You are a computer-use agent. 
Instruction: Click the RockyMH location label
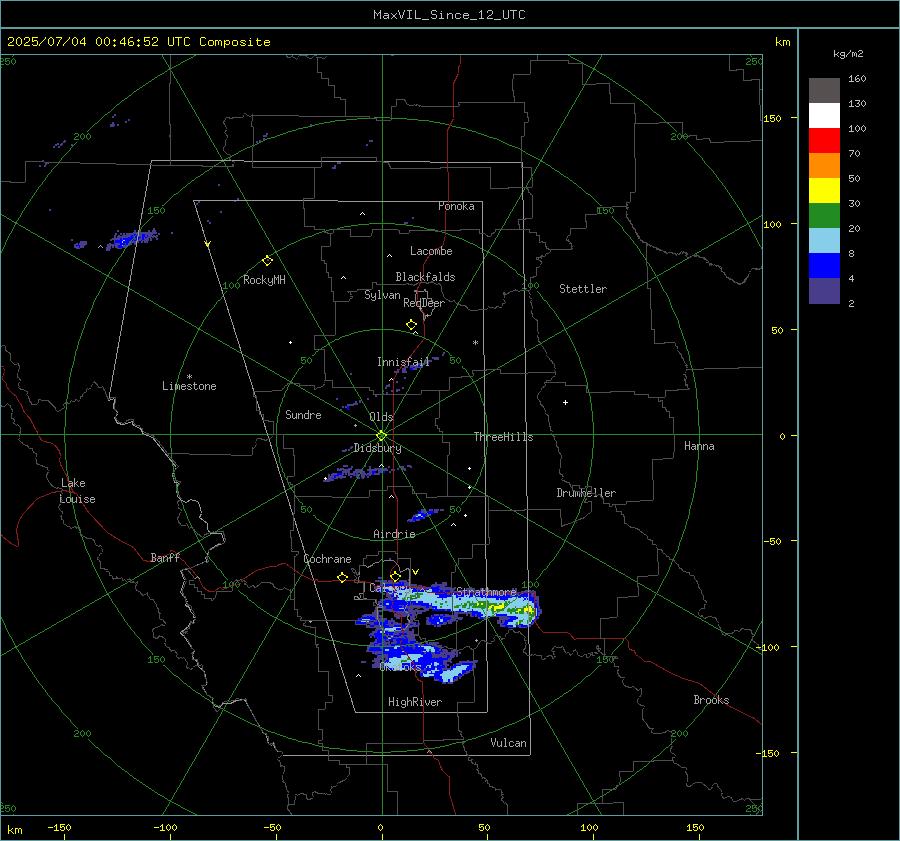pyautogui.click(x=264, y=280)
